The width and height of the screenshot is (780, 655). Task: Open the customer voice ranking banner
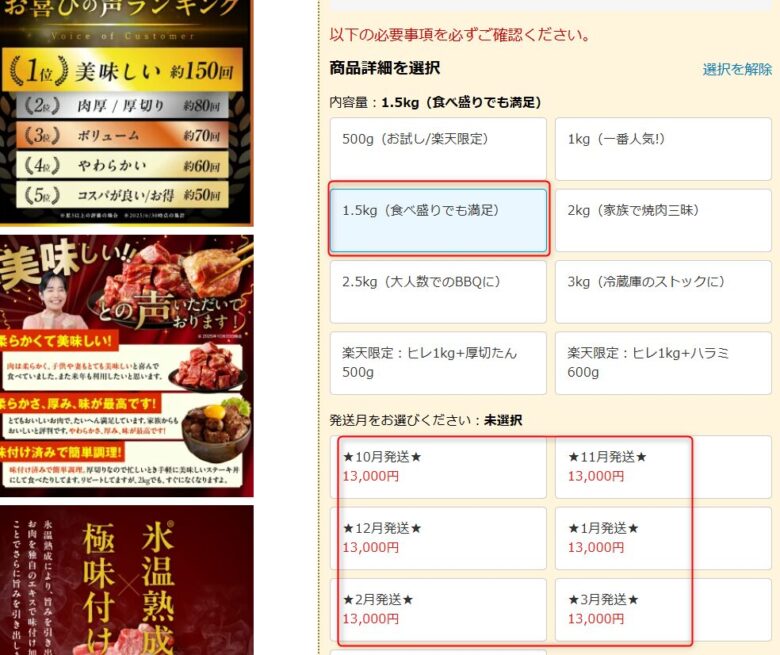click(126, 112)
